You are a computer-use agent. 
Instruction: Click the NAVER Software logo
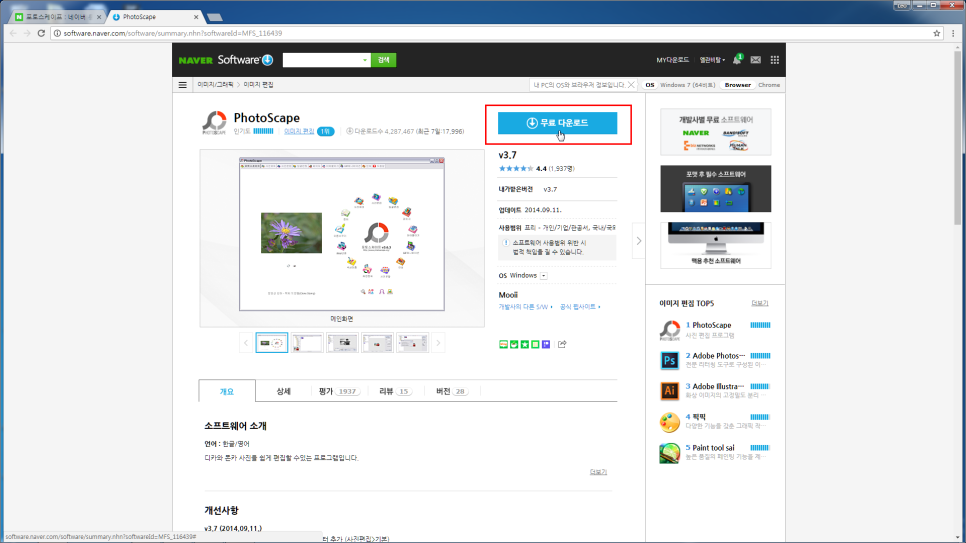coord(225,60)
